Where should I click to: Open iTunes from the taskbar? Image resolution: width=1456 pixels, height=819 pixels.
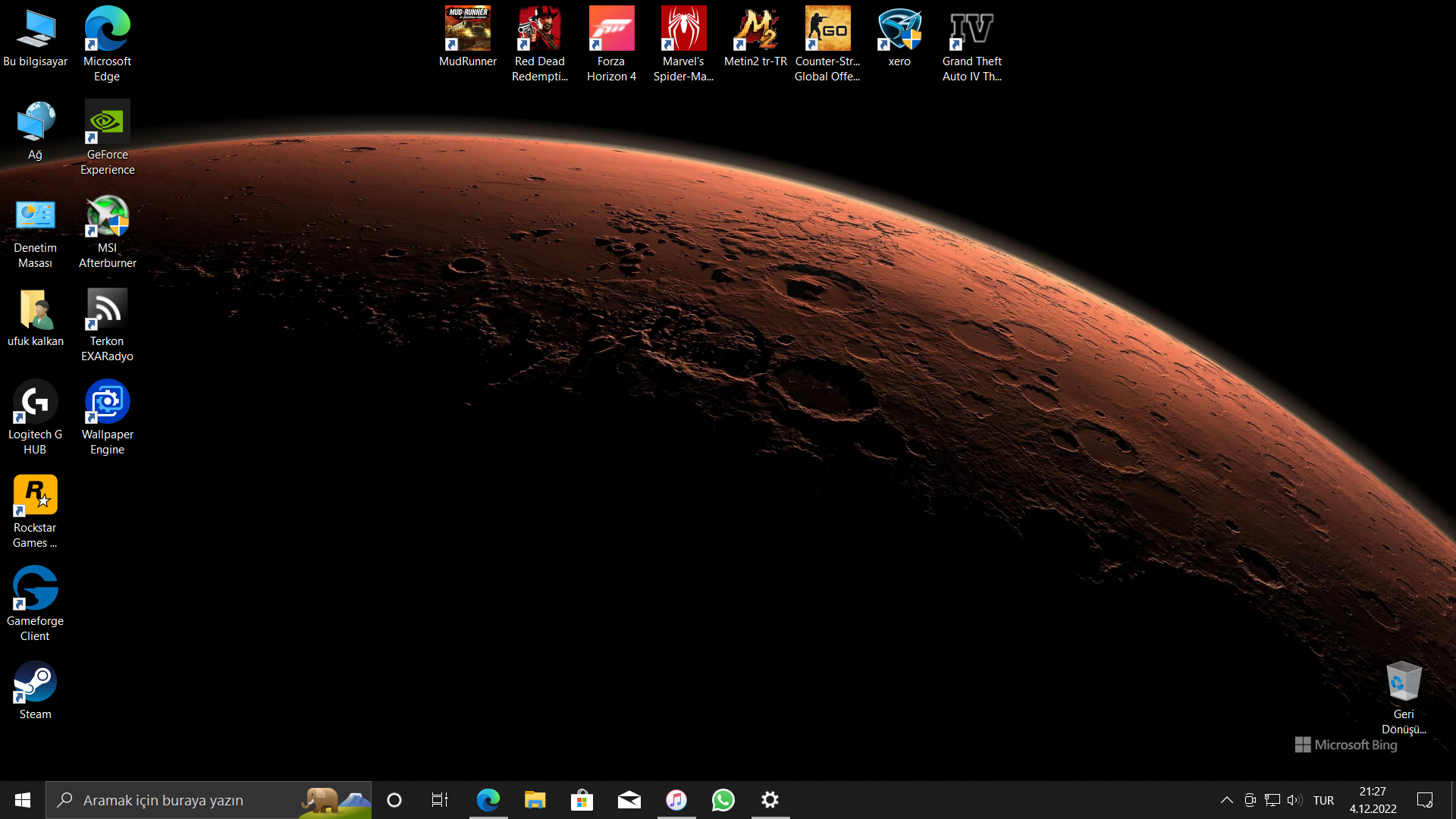click(x=676, y=800)
